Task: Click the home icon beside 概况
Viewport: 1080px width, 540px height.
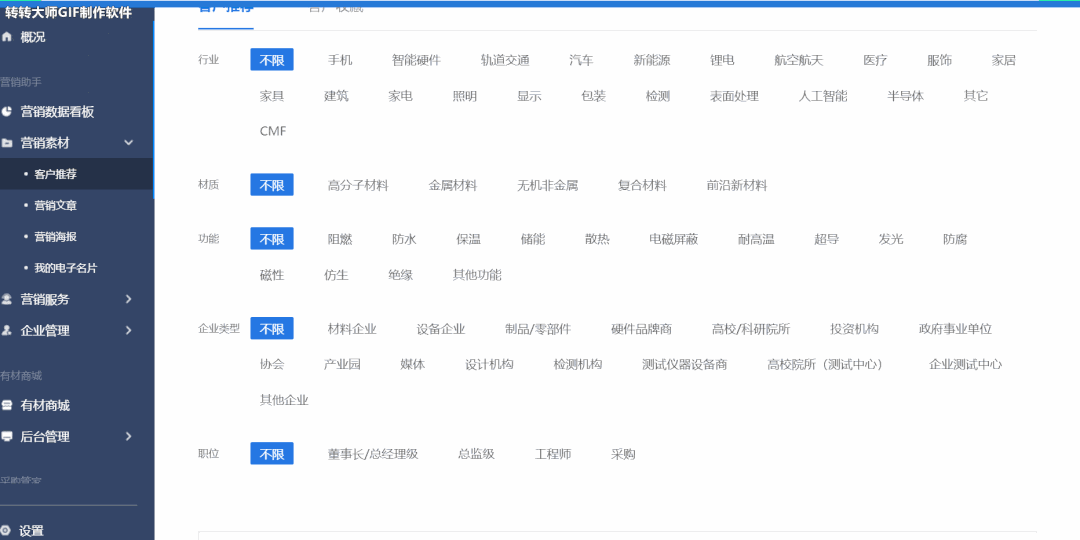Action: coord(6,37)
